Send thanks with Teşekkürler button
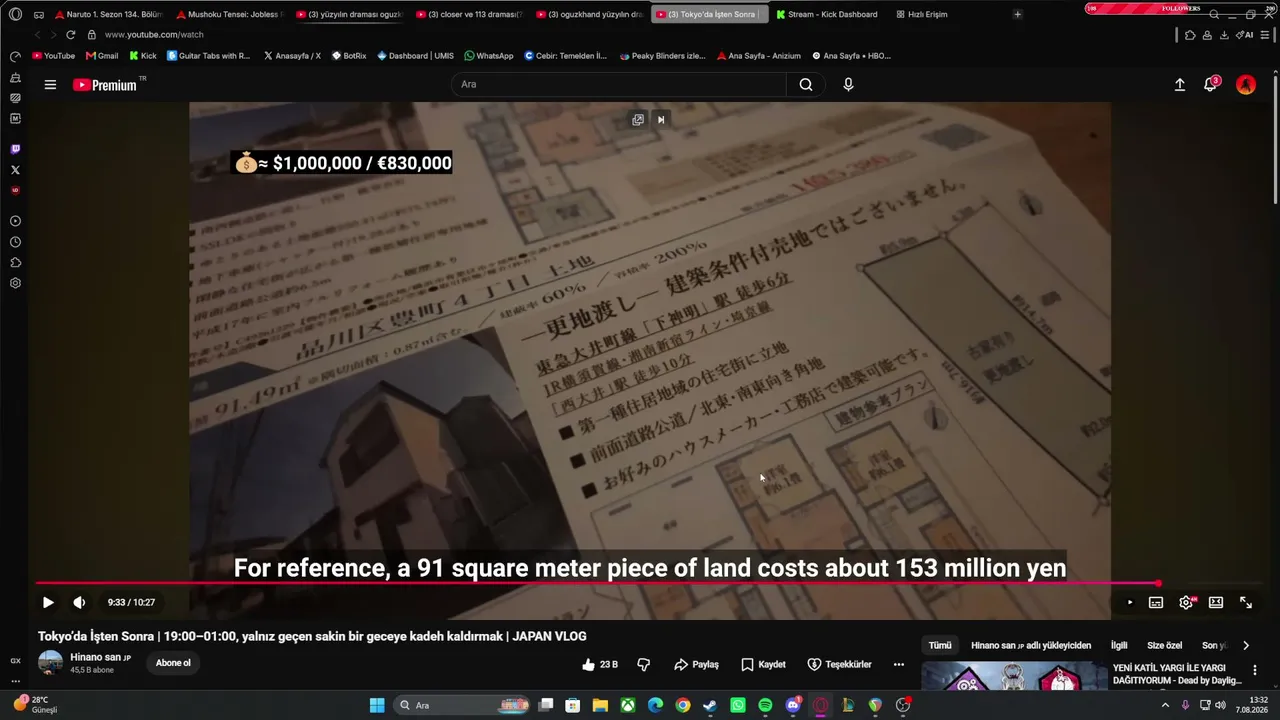Screen dimensions: 1280x720 840,664
